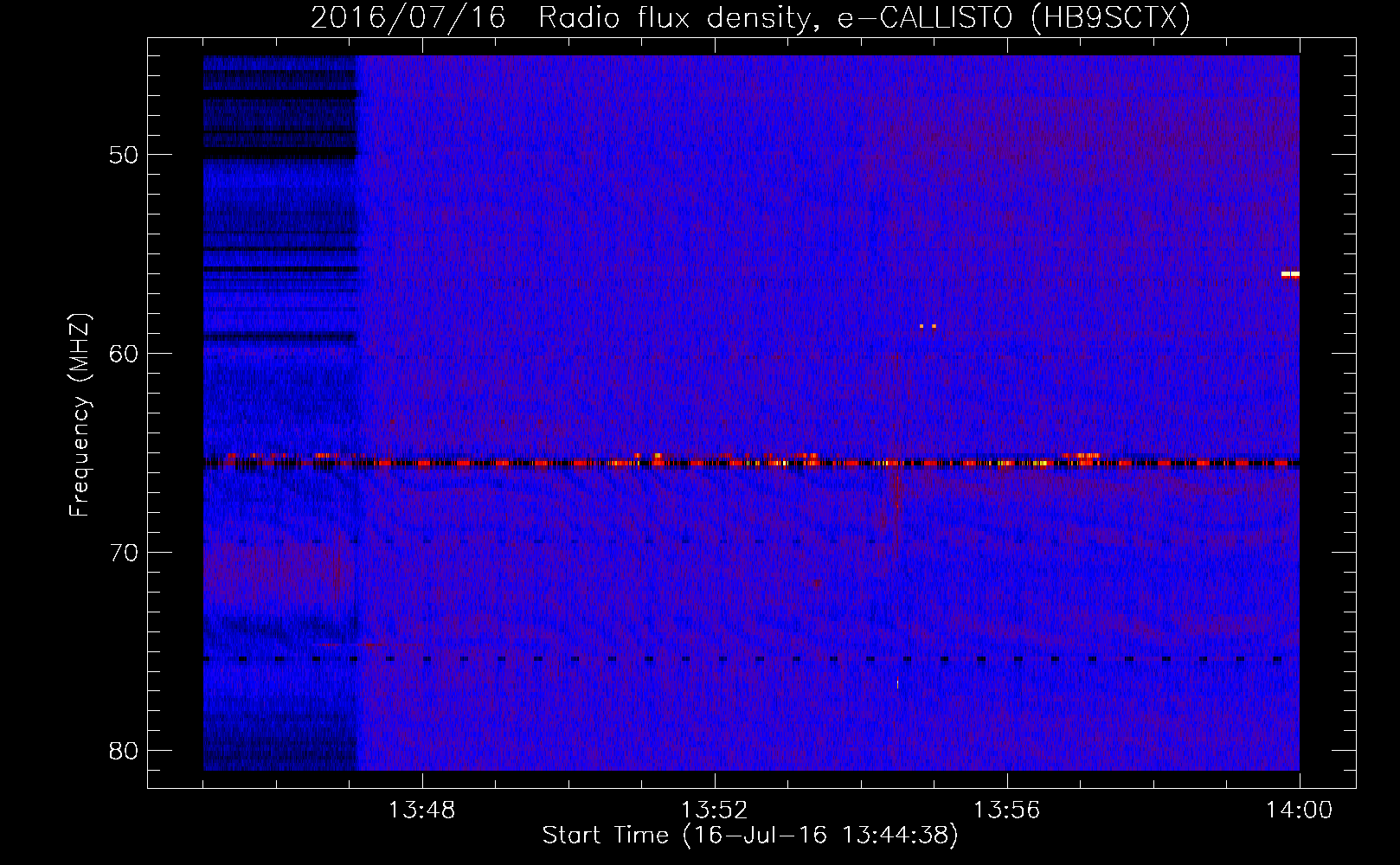Click the 13:48 time tick label
1400x865 pixels.
pyautogui.click(x=422, y=811)
